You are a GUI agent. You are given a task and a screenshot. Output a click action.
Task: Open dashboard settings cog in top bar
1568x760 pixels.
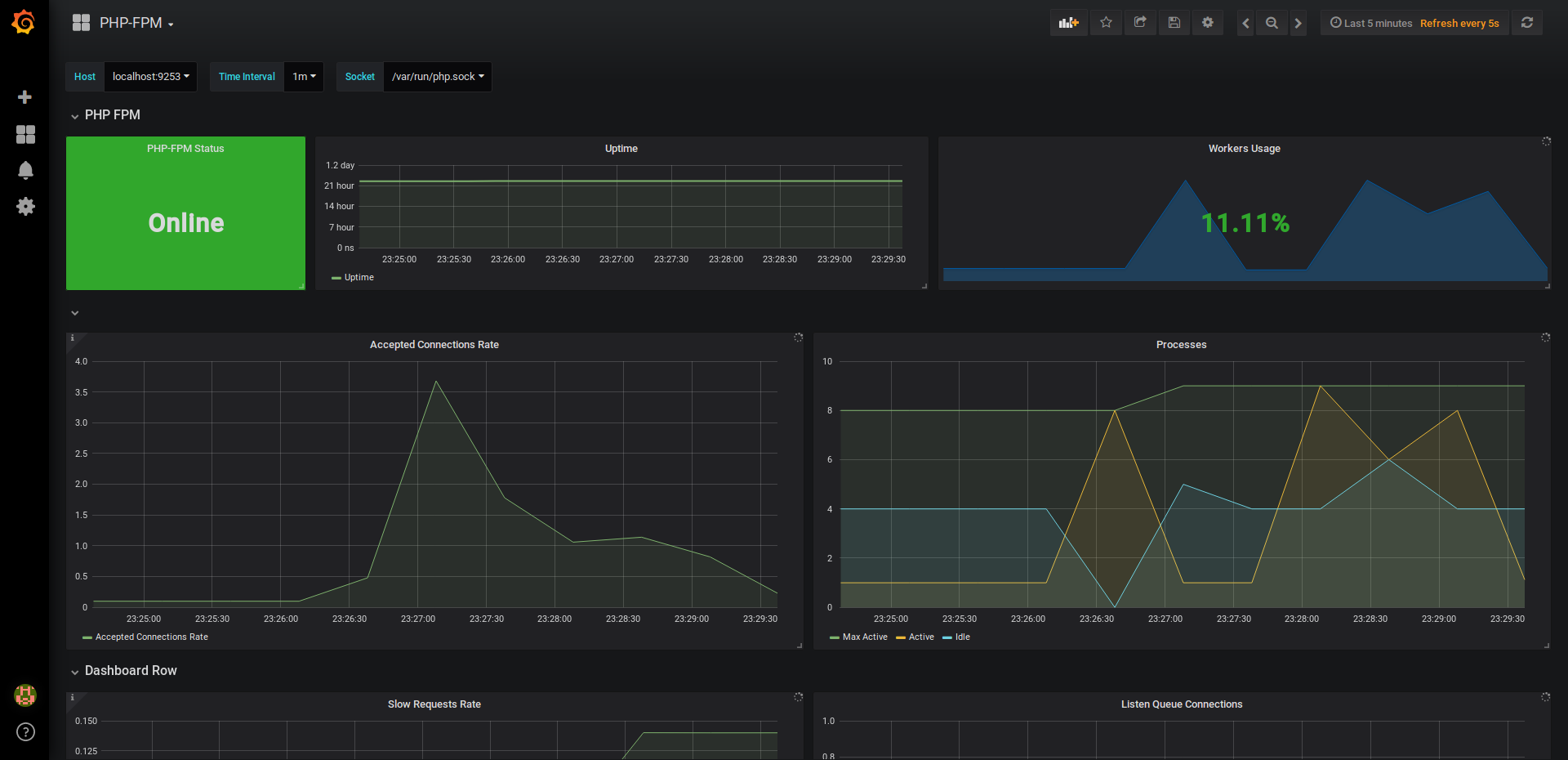[1207, 23]
